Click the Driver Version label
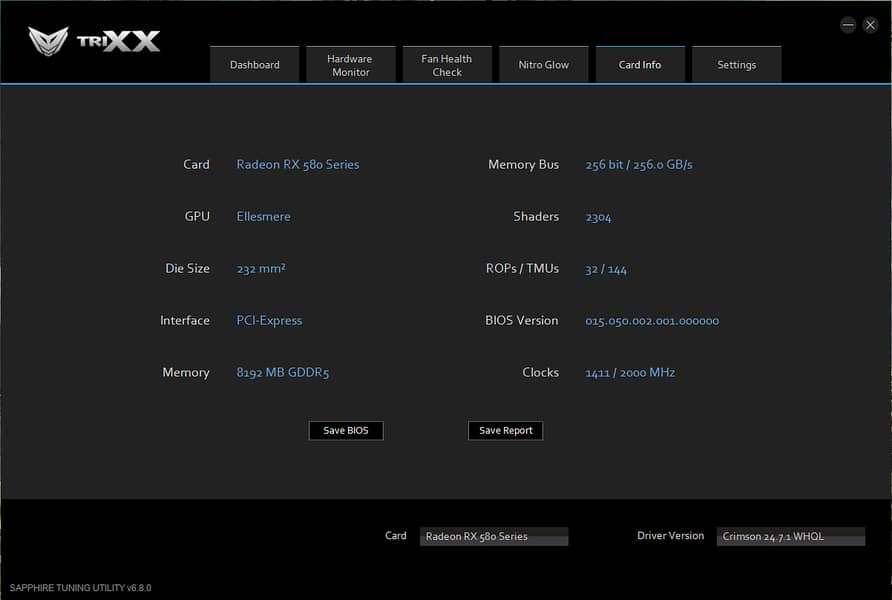Screen dimensions: 892x600 click(670, 536)
